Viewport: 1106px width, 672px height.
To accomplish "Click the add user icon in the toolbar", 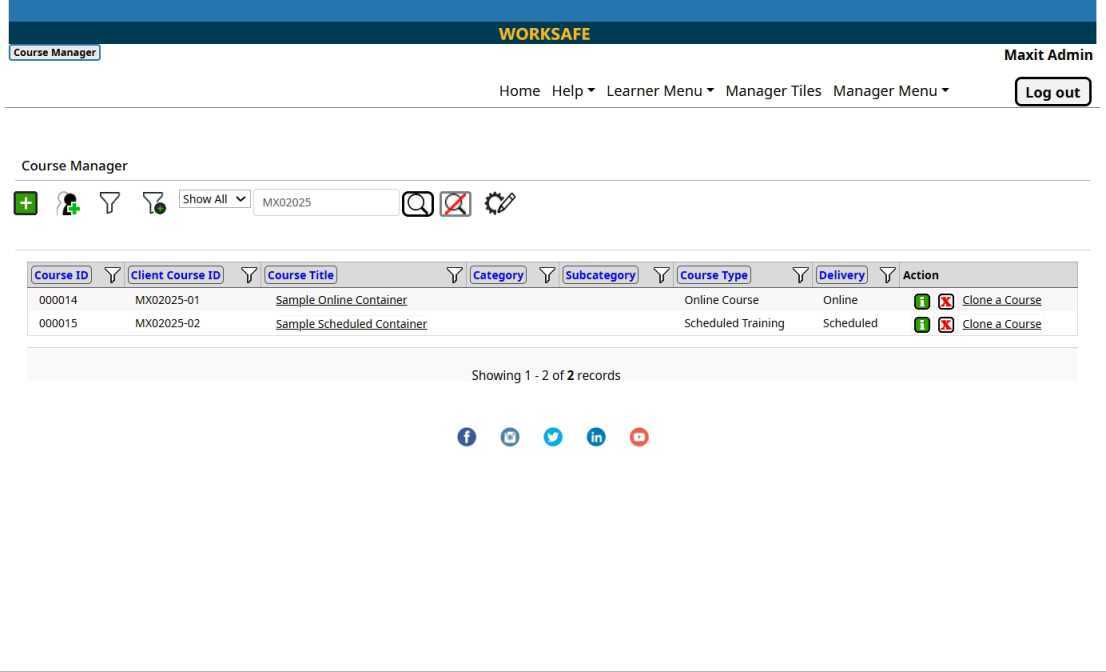I will pyautogui.click(x=69, y=203).
